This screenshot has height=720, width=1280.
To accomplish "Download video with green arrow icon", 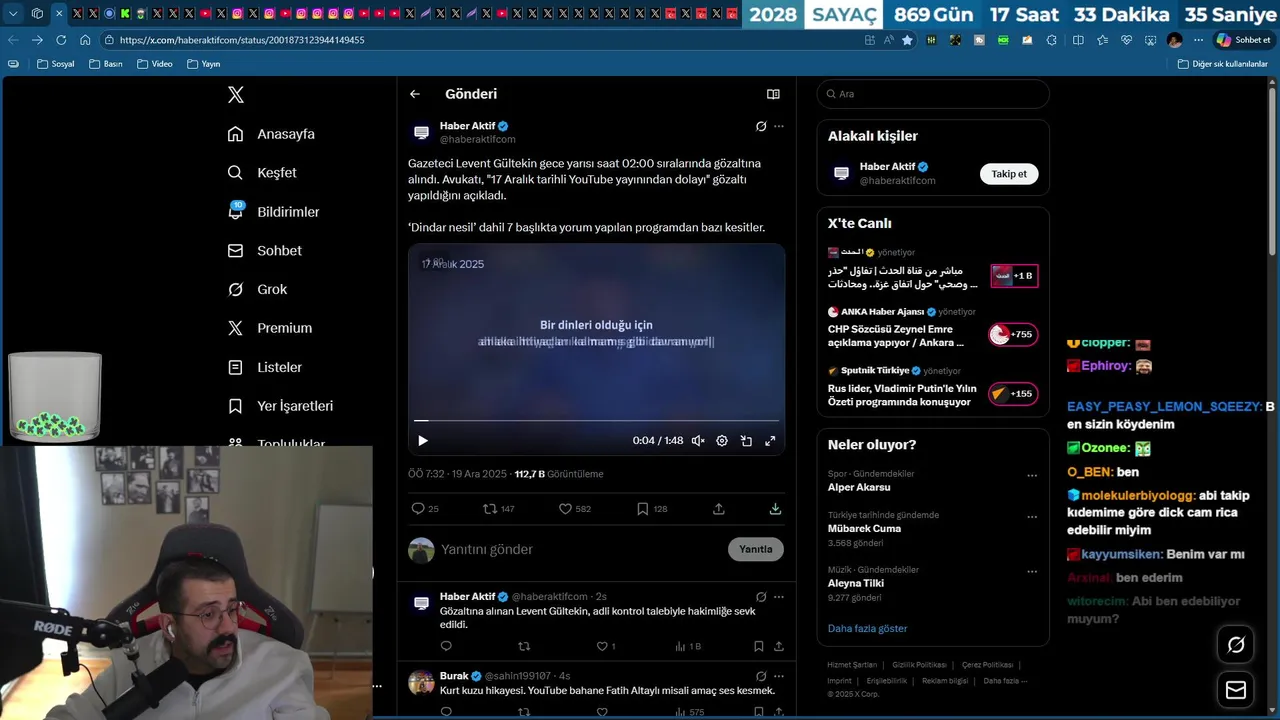I will 775,509.
